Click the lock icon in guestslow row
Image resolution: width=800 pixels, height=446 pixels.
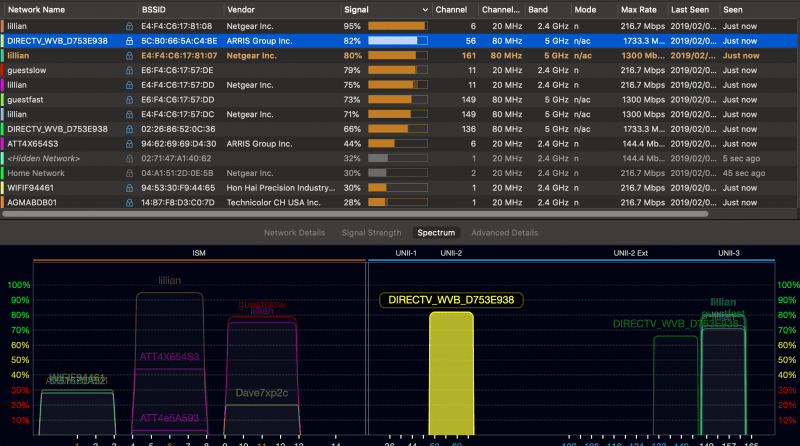coord(129,70)
